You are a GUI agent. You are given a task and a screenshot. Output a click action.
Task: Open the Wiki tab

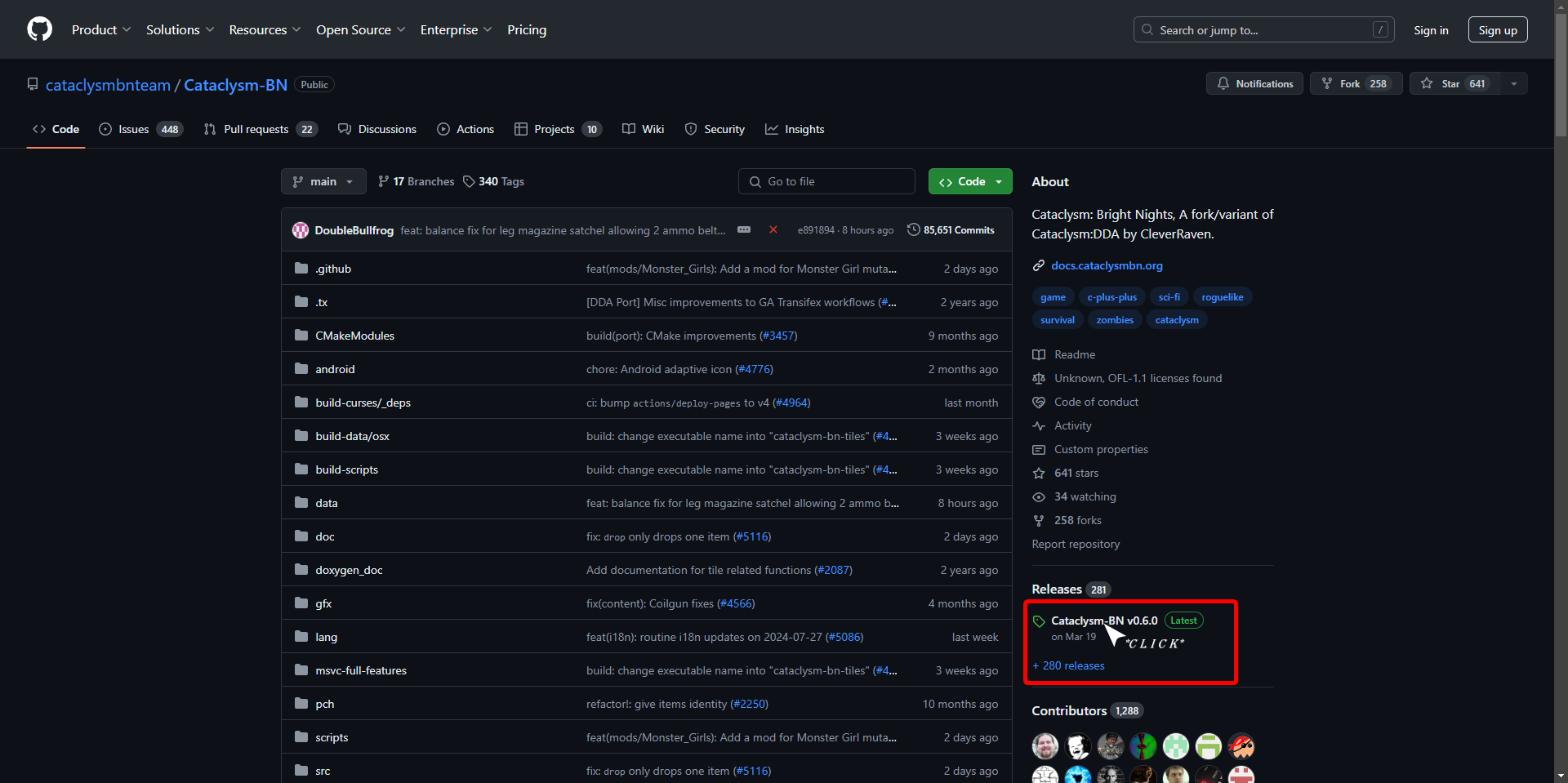click(x=644, y=129)
